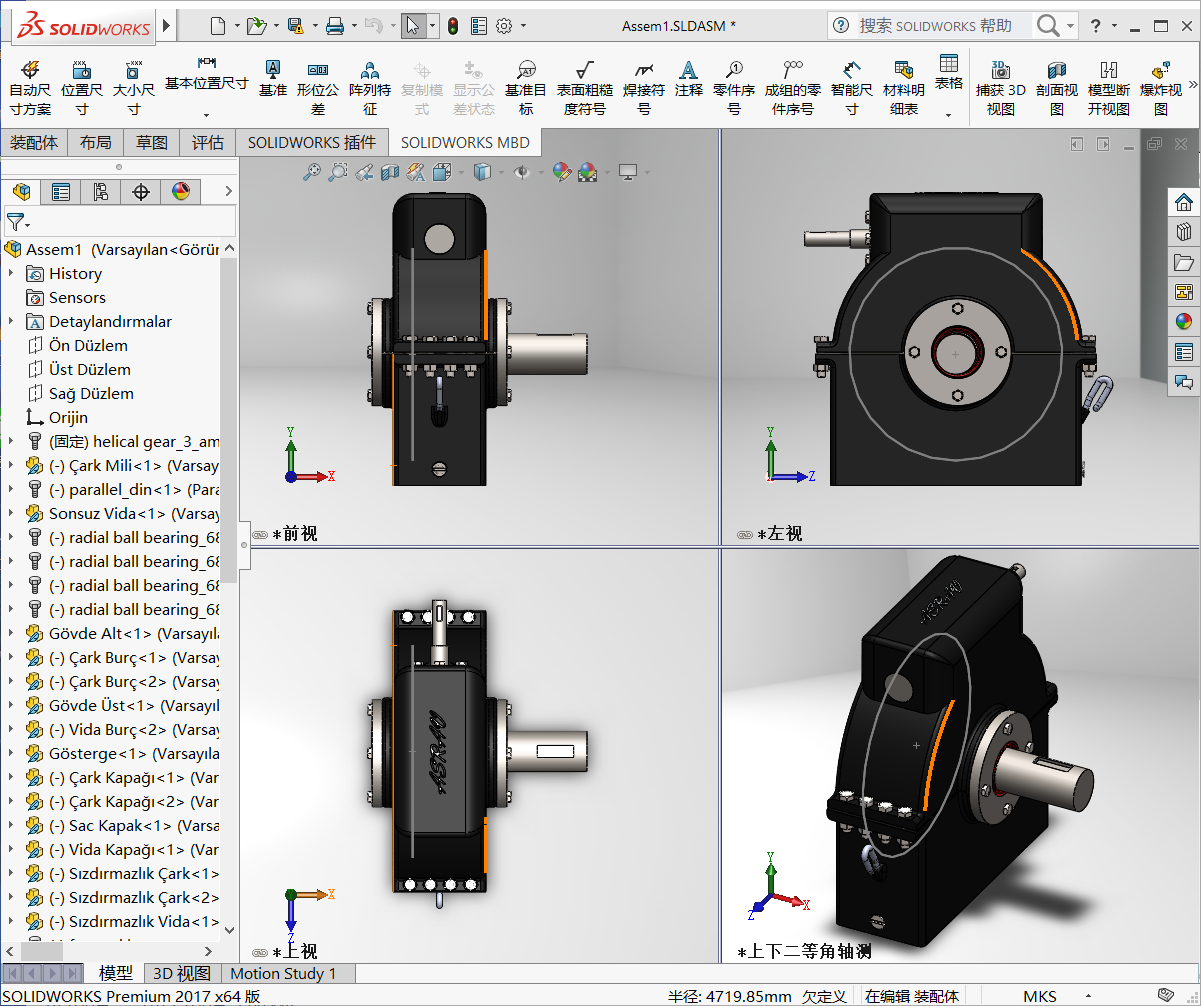Screen dimensions: 1201x1006
Task: Add a Balloon (零件序号)
Action: (x=734, y=87)
